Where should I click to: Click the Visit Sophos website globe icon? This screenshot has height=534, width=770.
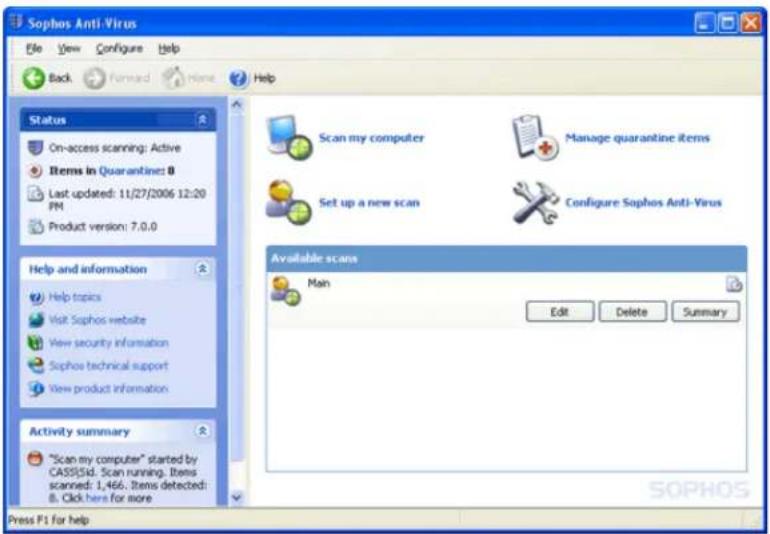[x=36, y=320]
